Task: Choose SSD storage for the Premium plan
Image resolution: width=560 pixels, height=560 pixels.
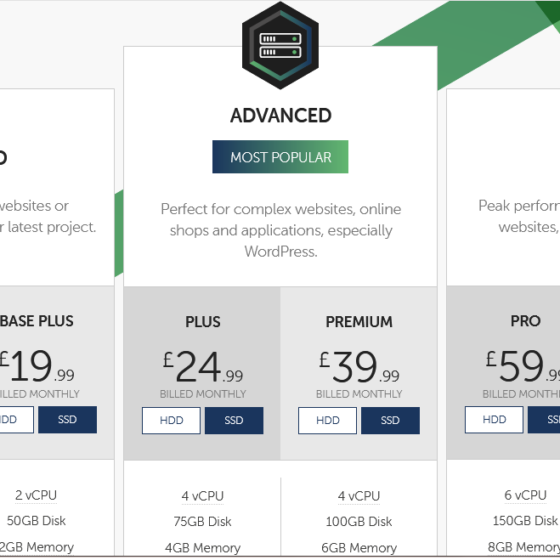Action: (x=390, y=420)
